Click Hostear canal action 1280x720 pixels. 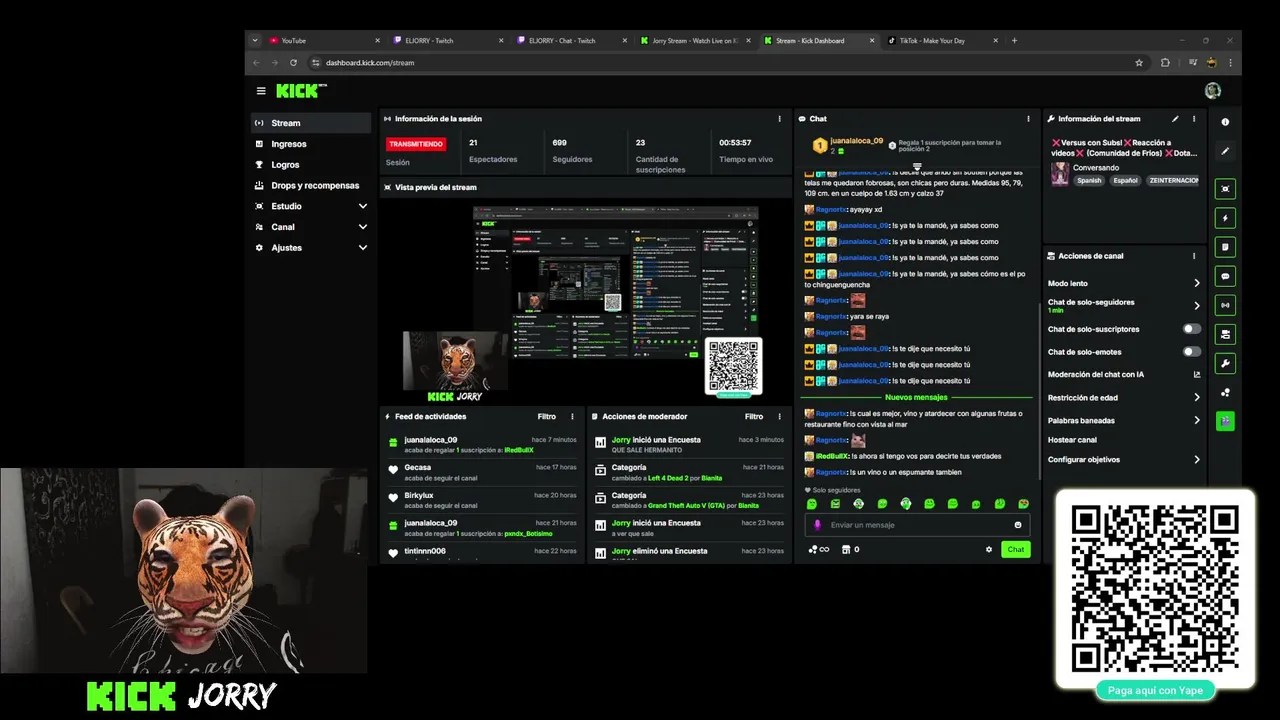[1072, 440]
